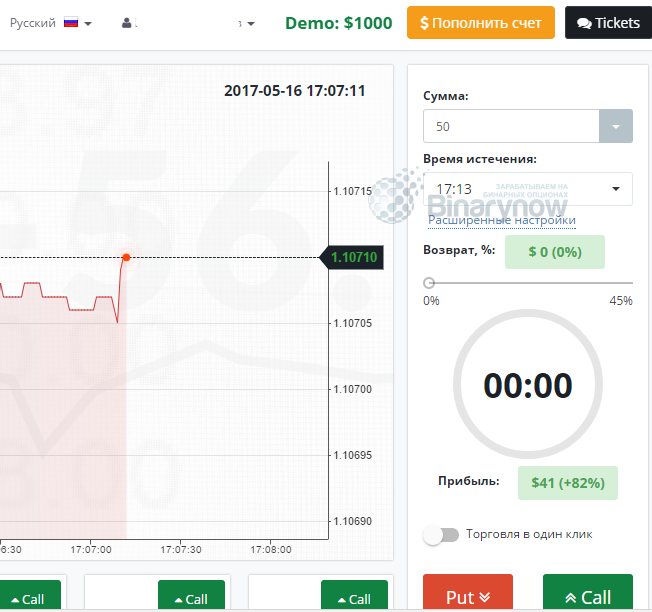
Task: Click the 17:07:30 time axis label
Action: [181, 550]
